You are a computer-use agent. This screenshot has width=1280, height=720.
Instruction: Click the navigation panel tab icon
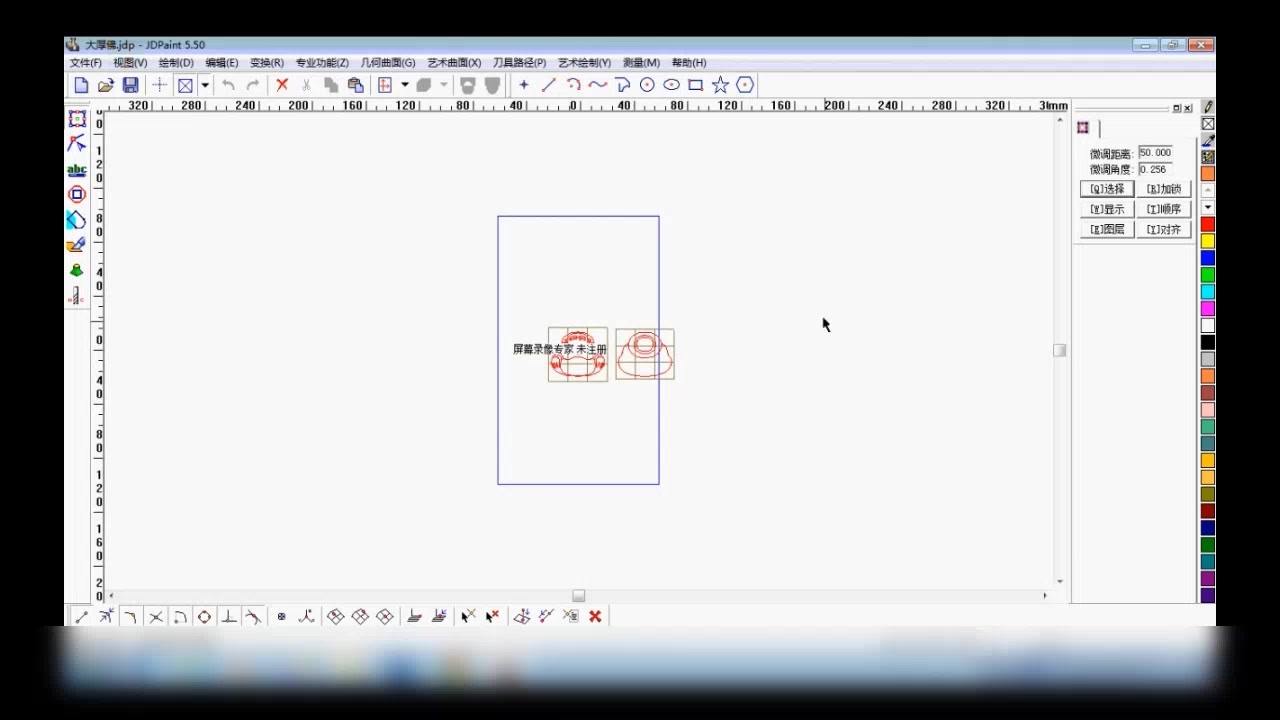point(1083,128)
